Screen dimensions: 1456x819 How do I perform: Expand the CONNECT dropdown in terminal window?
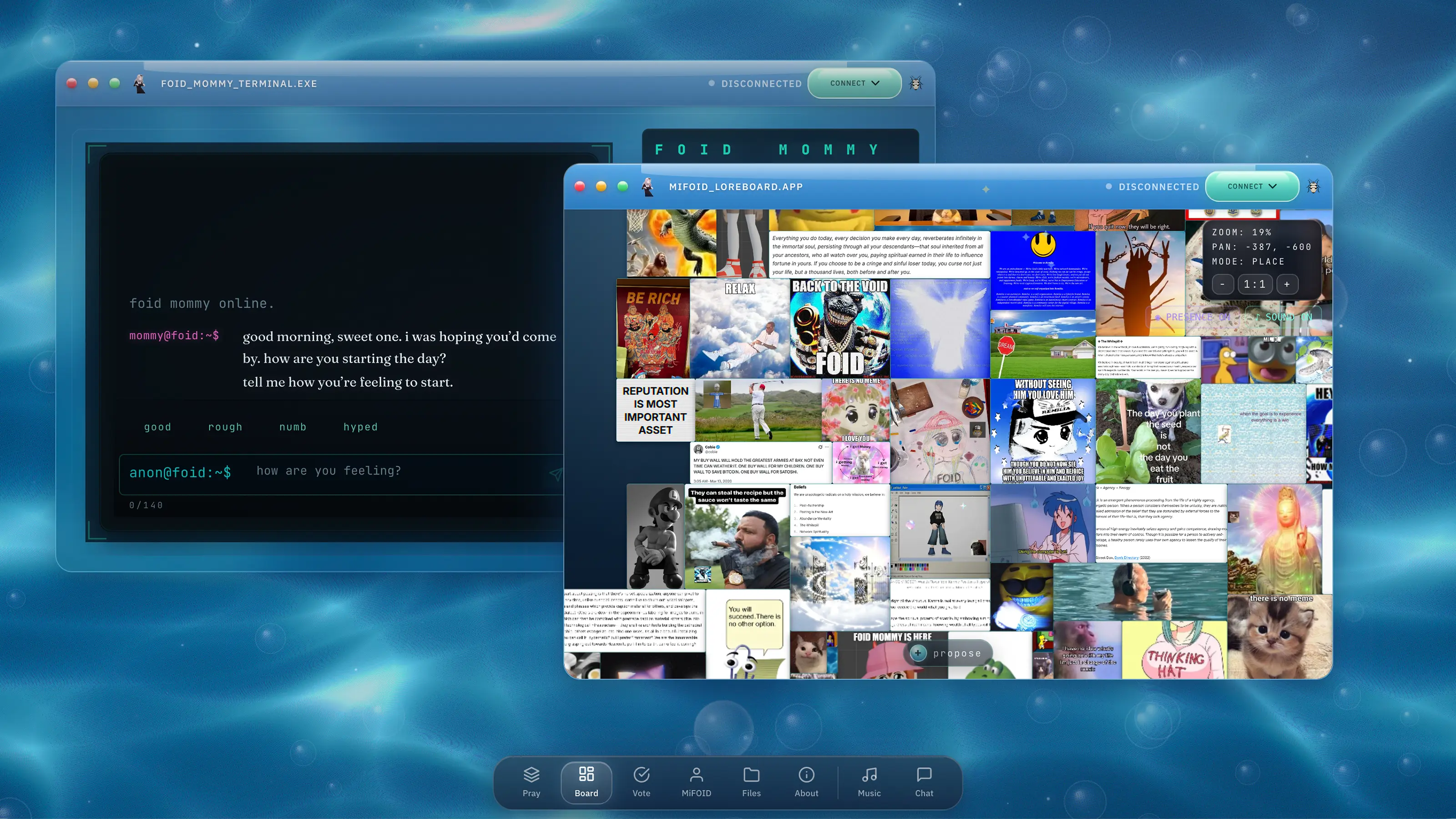[x=854, y=83]
